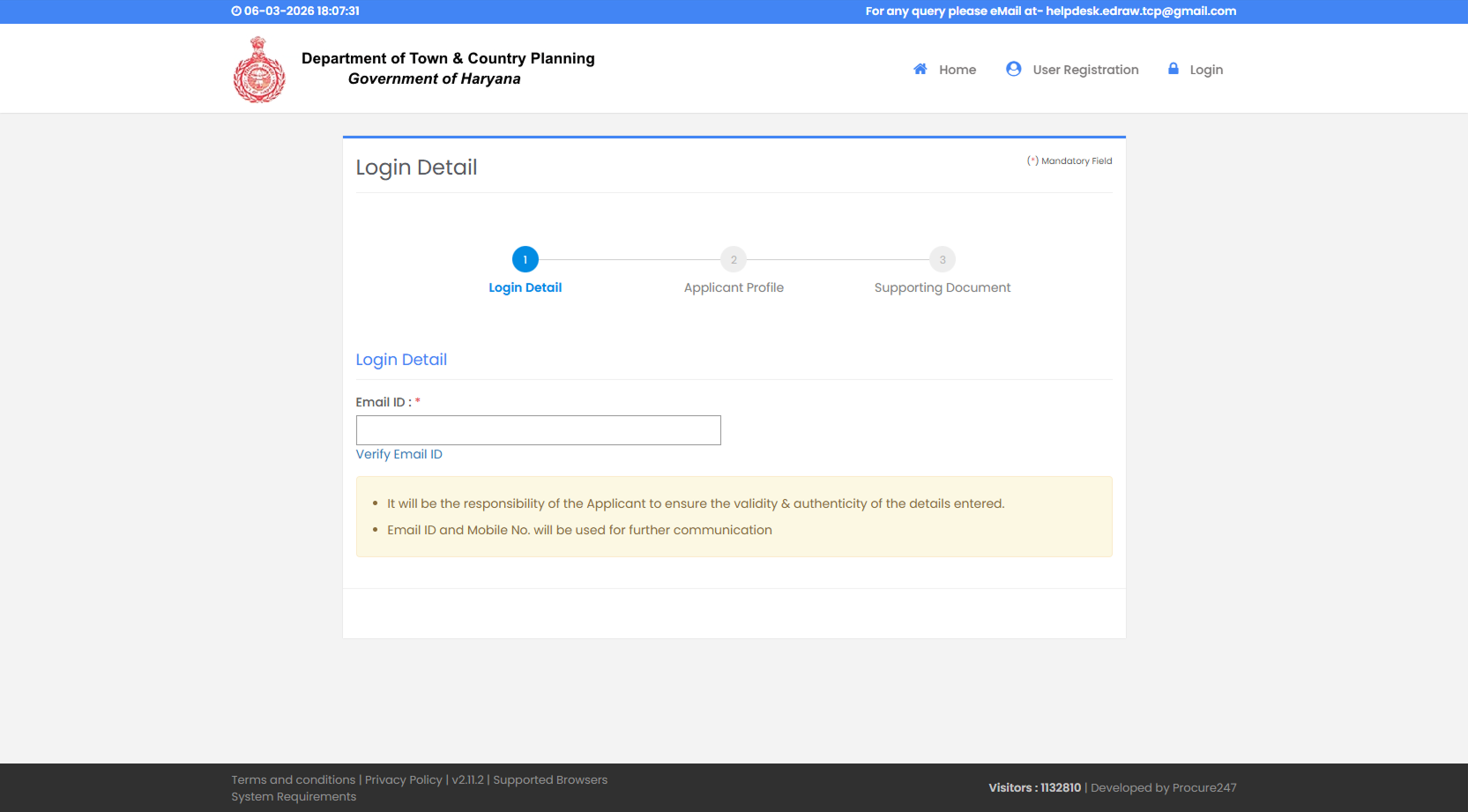
Task: Select the step 1 circle
Action: click(x=525, y=259)
